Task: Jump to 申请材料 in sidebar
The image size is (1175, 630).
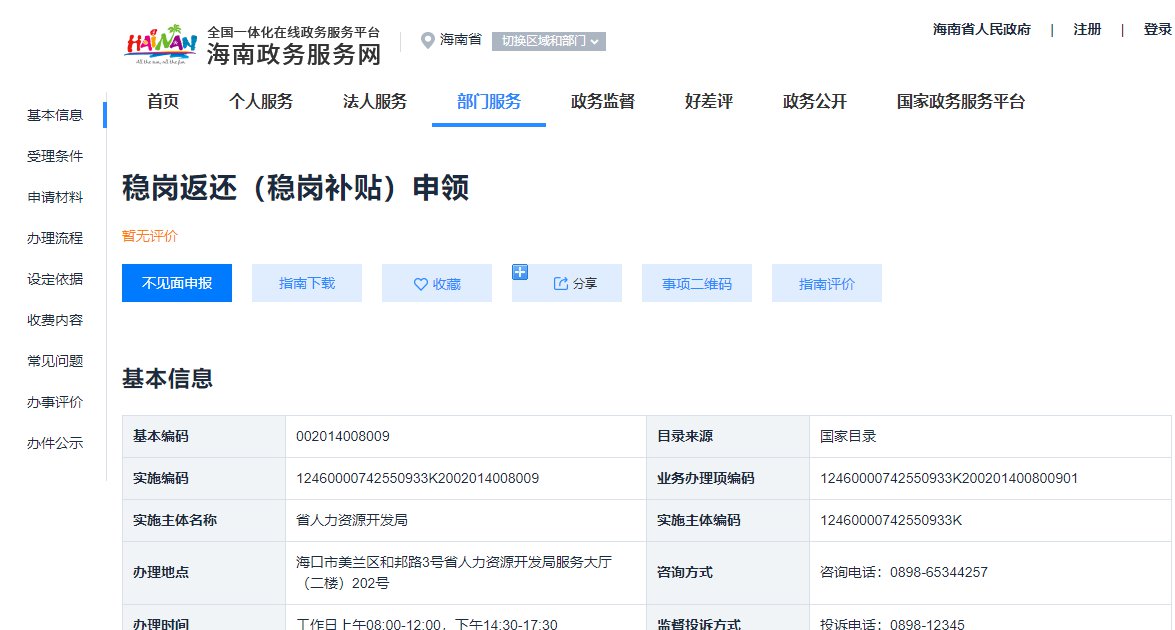Action: pyautogui.click(x=55, y=198)
